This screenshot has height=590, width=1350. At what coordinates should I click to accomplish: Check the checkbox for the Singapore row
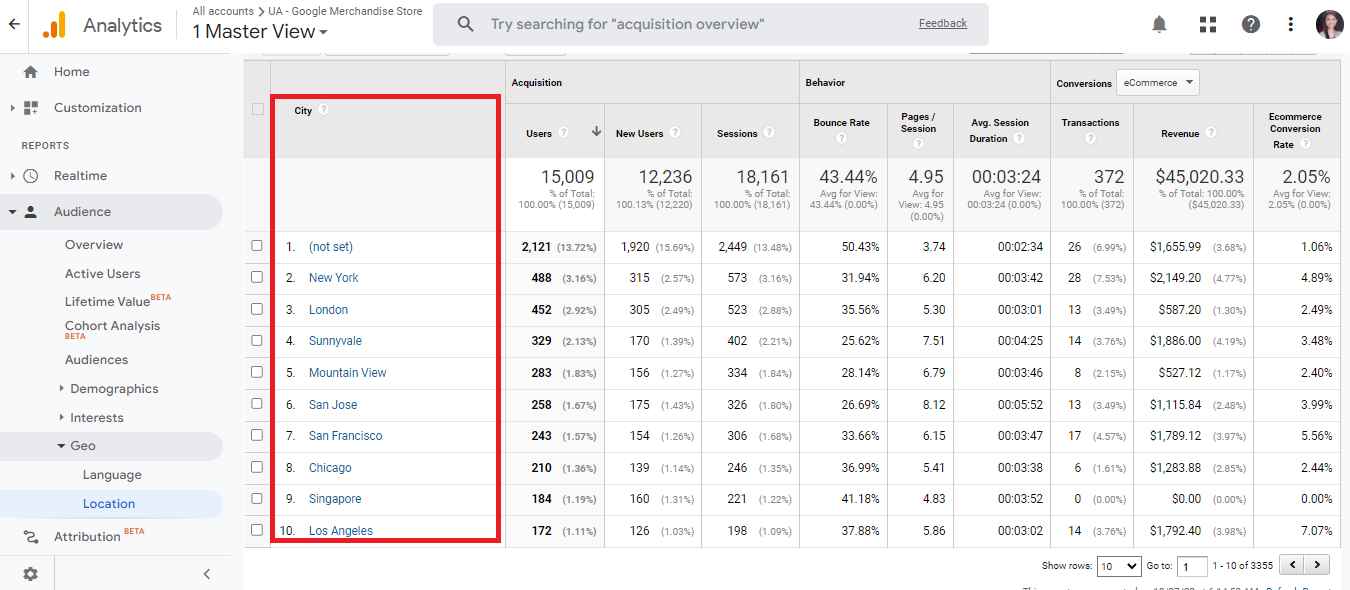tap(257, 498)
